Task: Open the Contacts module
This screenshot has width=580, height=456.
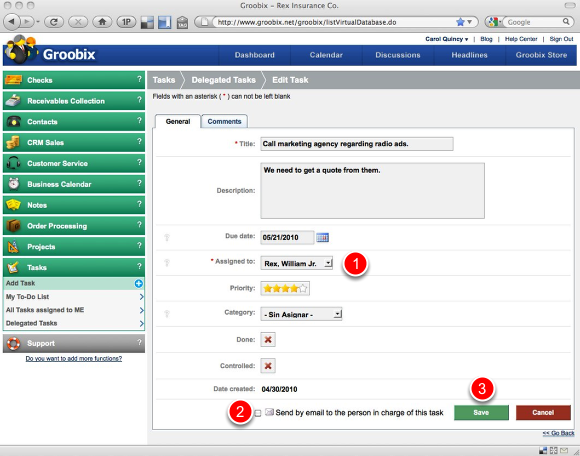Action: tap(74, 121)
